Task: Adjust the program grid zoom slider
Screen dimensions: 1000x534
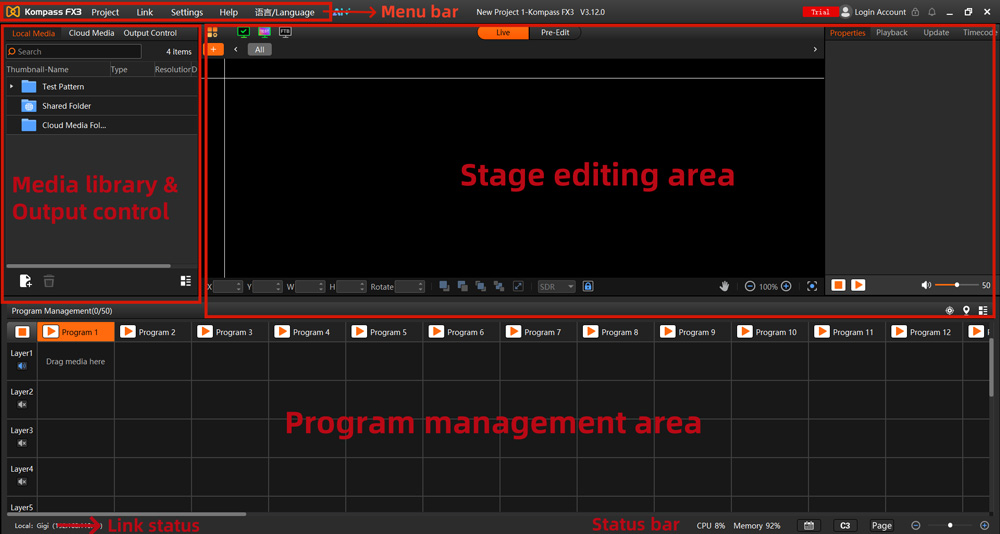Action: pyautogui.click(x=950, y=525)
